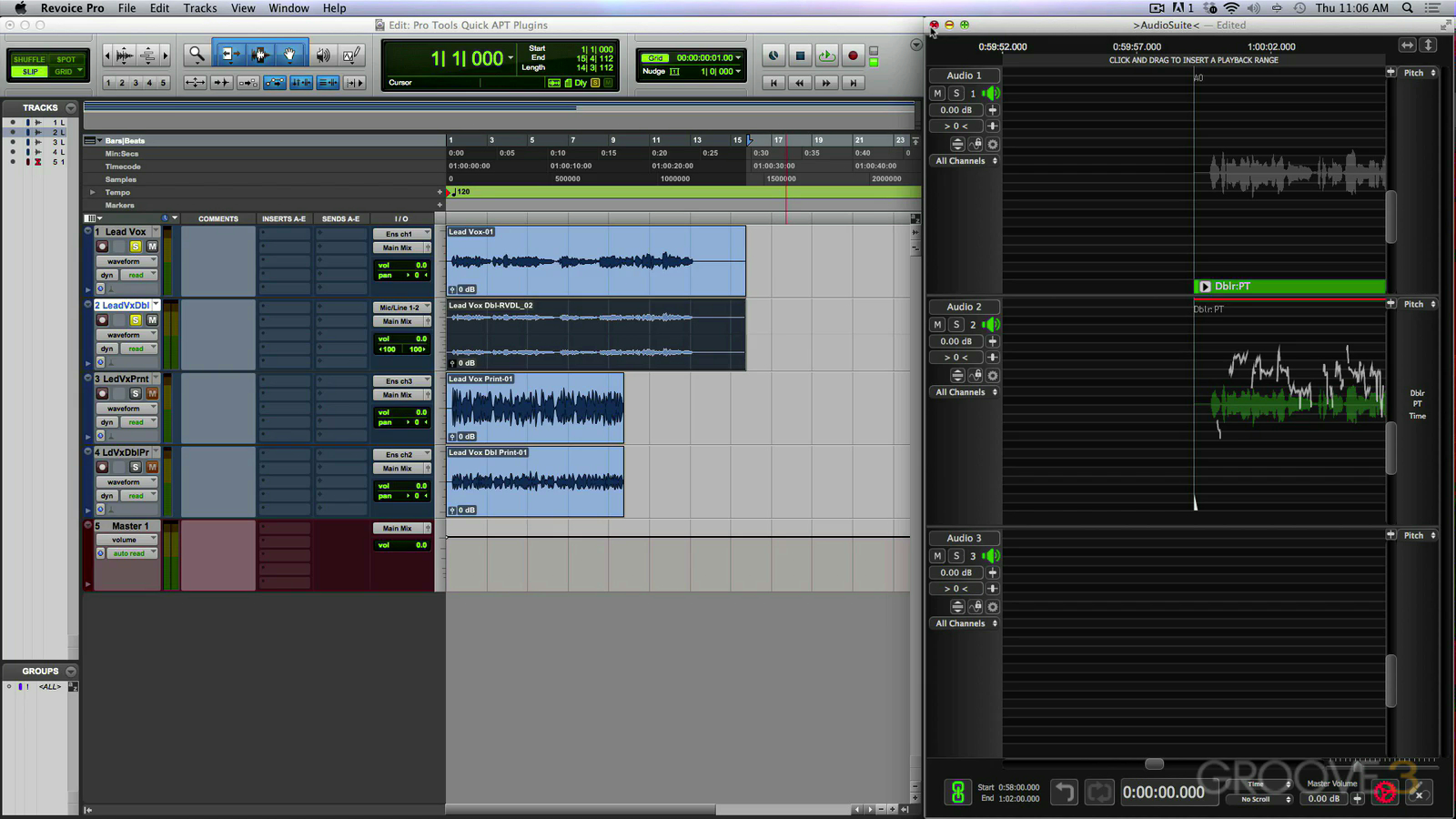
Task: Click LeadVxDbl Mic/Line 1-2 input button
Action: pos(401,308)
